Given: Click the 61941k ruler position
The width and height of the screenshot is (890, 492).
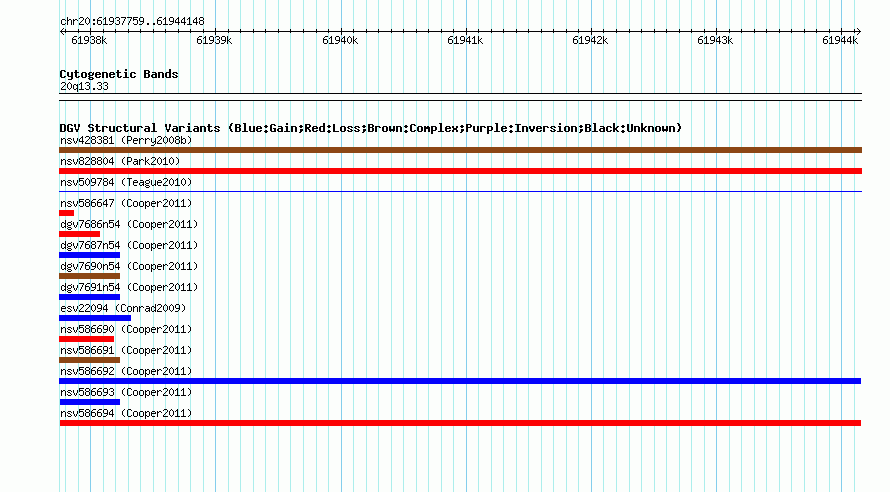Looking at the screenshot, I should click(x=465, y=40).
